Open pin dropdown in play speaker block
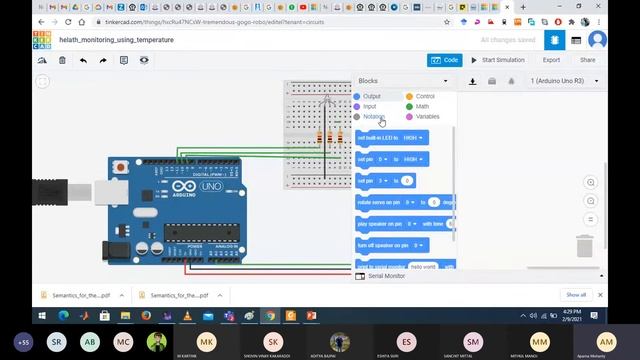The image size is (640, 360). (412, 224)
